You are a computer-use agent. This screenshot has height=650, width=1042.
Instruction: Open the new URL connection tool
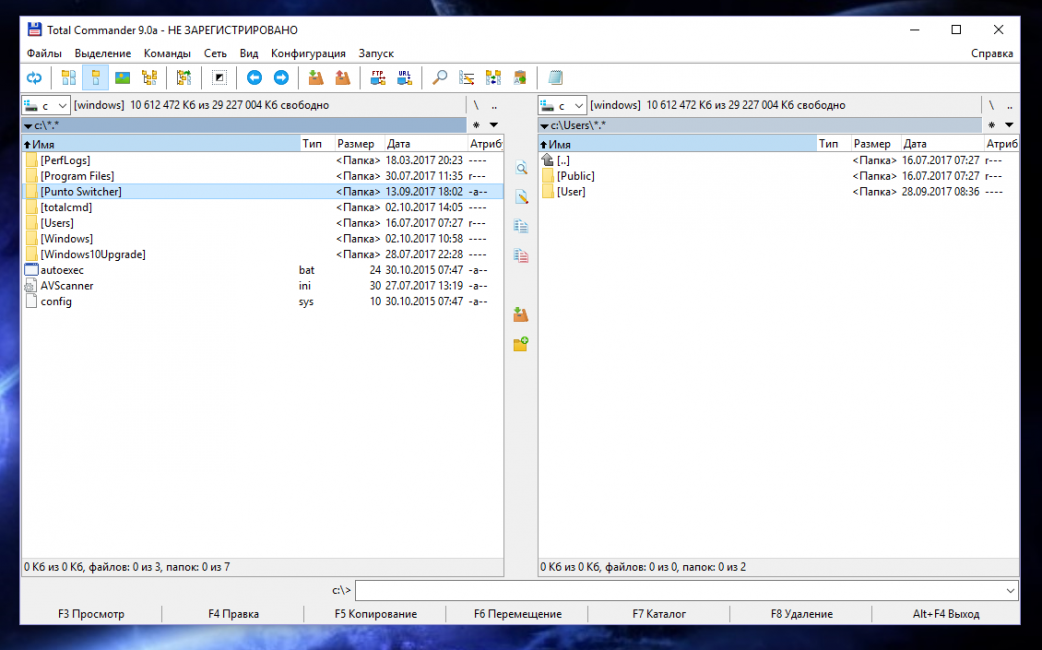(x=404, y=78)
